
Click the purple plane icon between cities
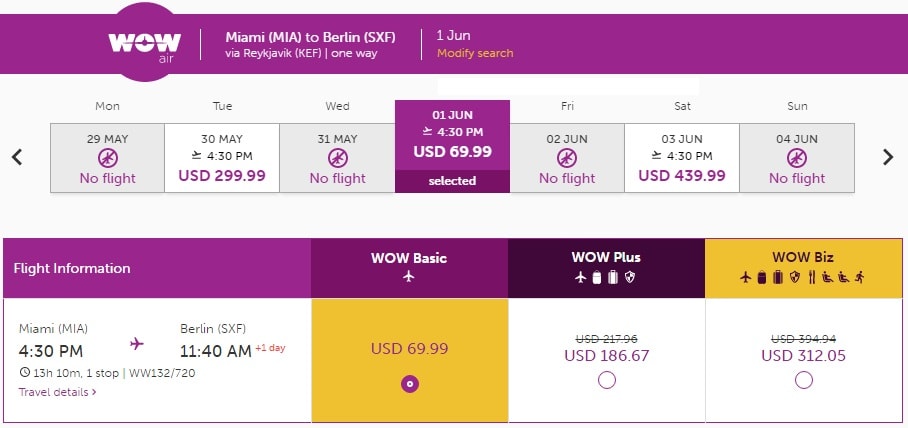(x=137, y=344)
